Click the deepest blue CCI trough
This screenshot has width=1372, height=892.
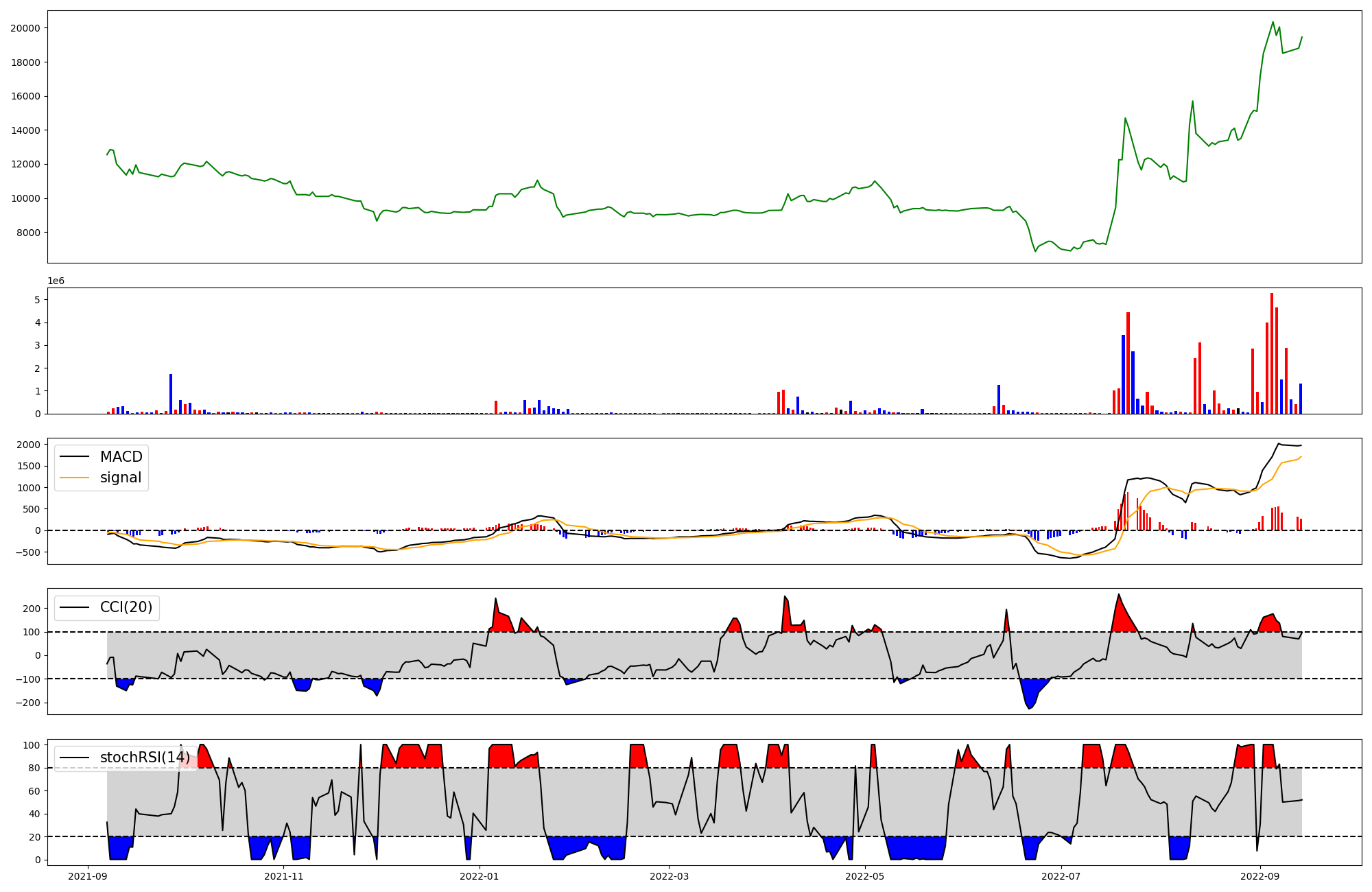tap(1029, 704)
